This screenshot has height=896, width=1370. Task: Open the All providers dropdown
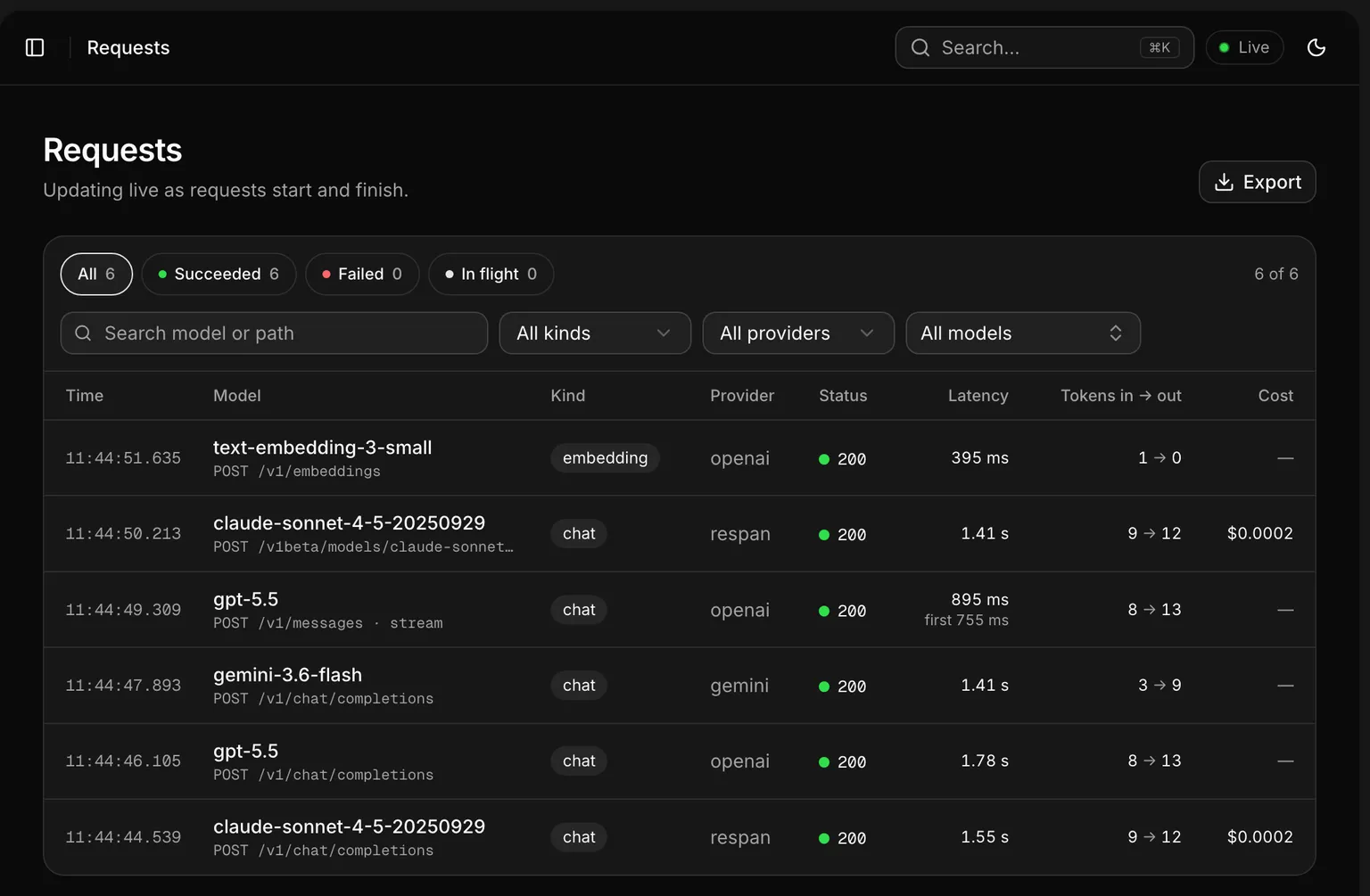[798, 333]
